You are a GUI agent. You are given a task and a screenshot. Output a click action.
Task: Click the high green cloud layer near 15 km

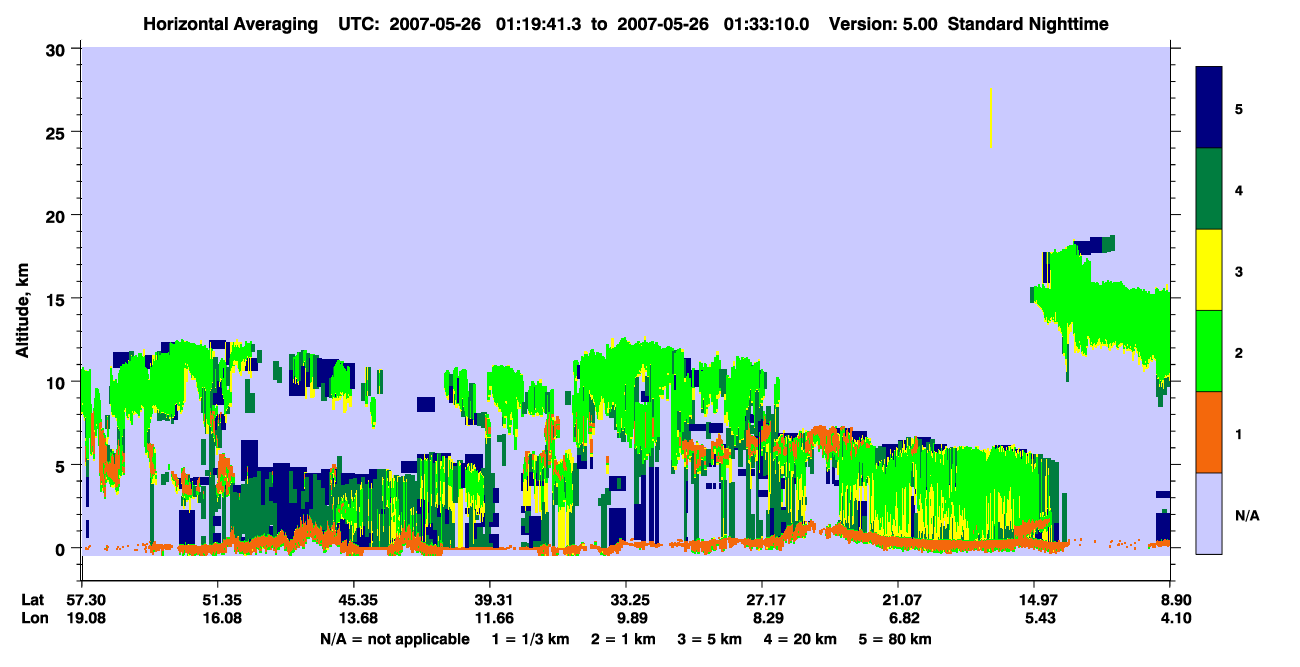(1100, 312)
